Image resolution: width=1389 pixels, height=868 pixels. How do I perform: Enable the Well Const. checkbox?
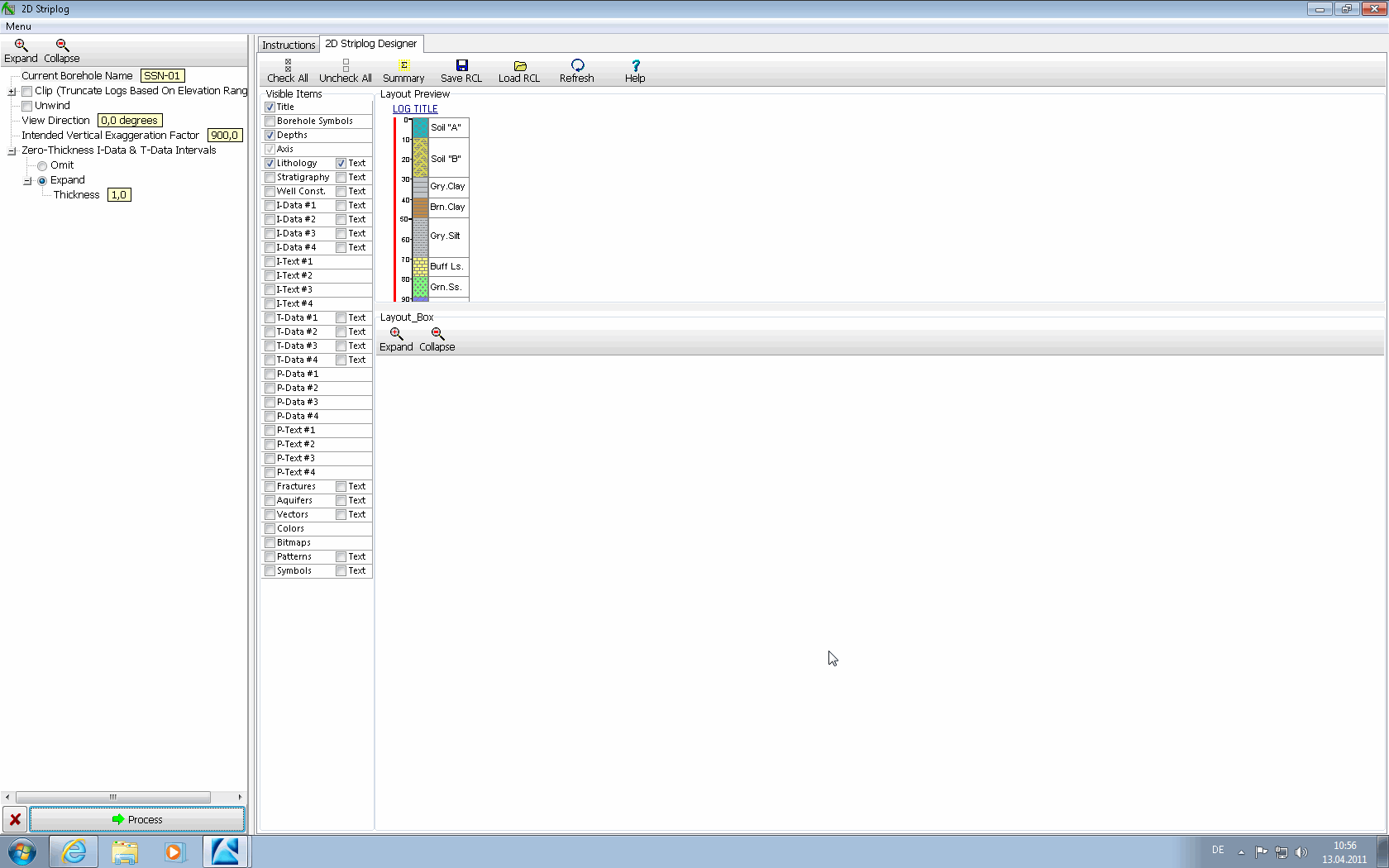(x=270, y=191)
